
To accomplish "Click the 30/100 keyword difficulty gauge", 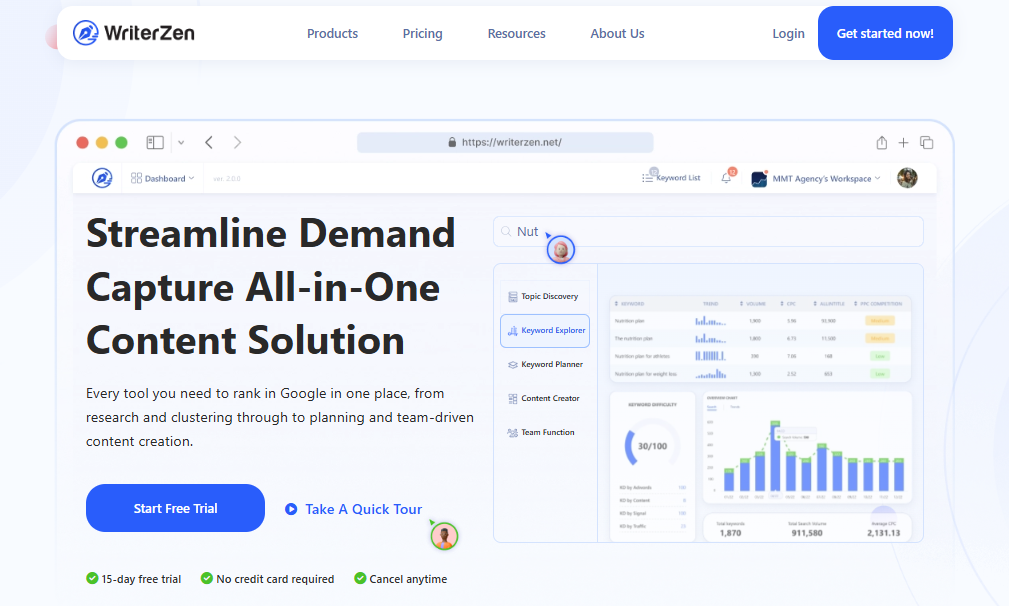I will tap(652, 445).
